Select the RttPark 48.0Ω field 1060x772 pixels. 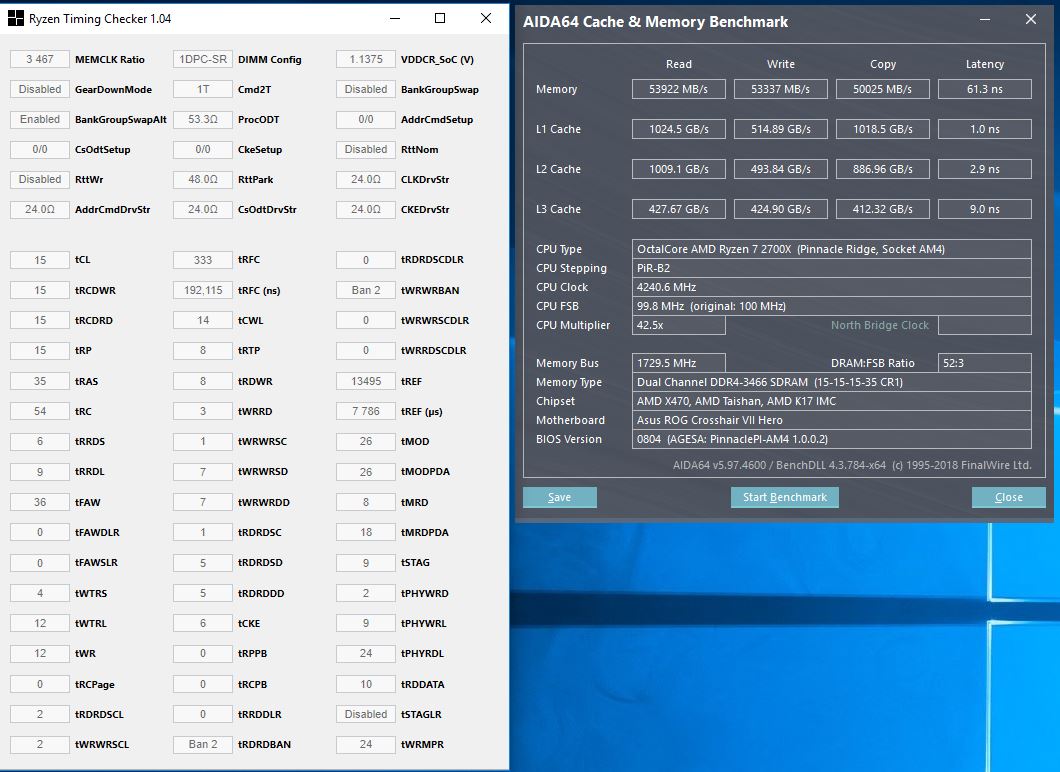(203, 180)
